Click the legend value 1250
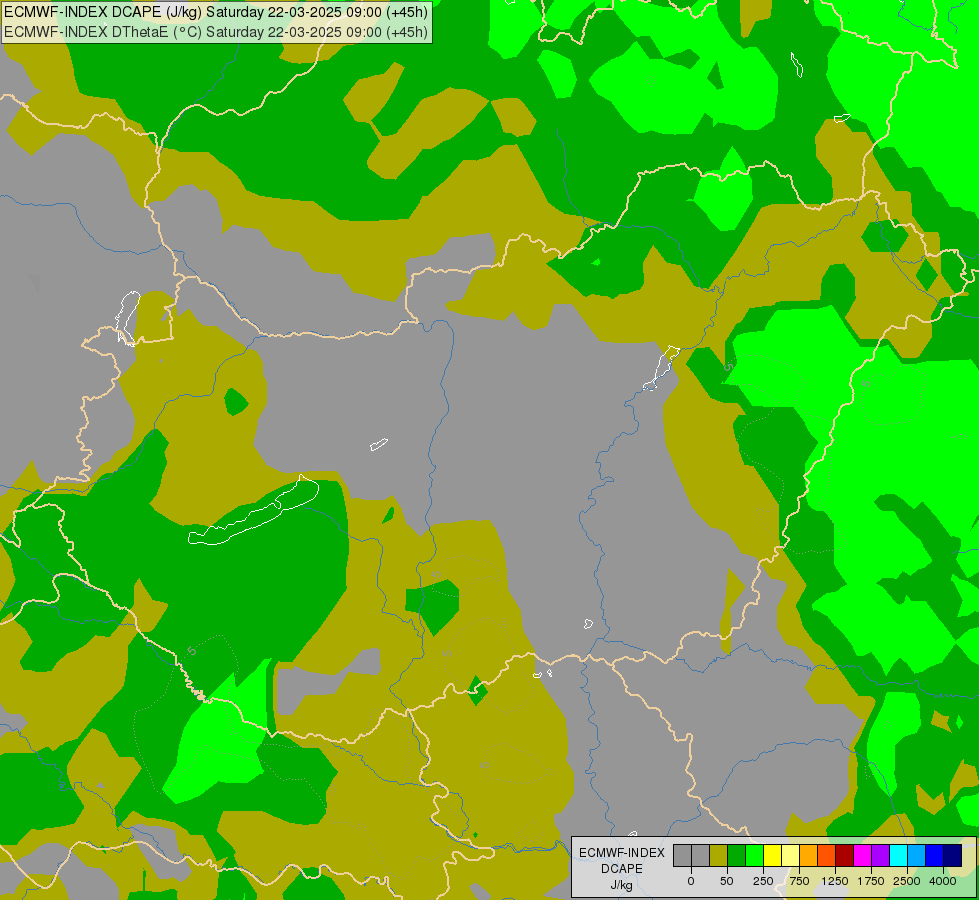Screen dimensions: 979x900 835,881
